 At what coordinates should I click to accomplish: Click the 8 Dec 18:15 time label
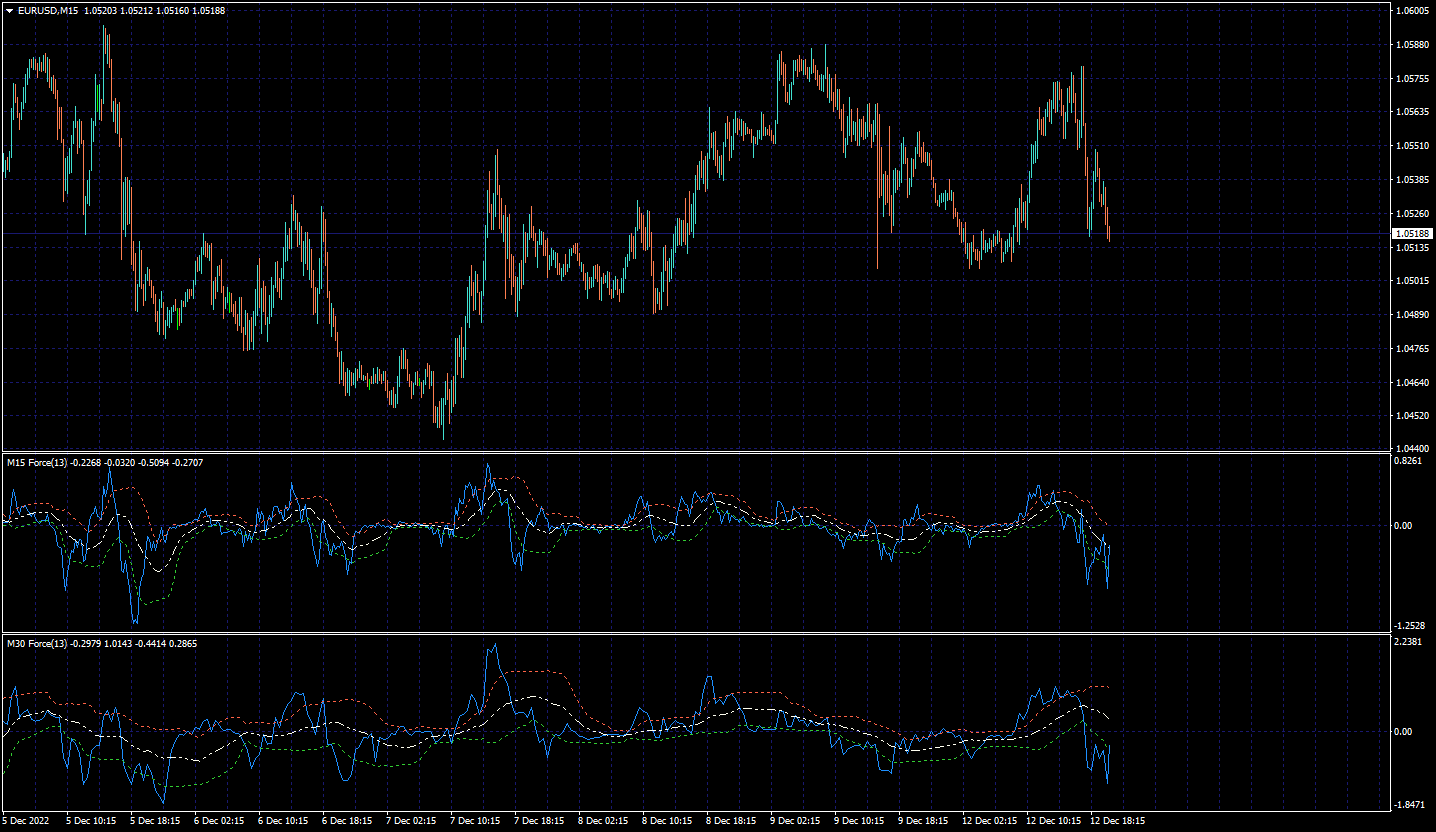pos(733,821)
